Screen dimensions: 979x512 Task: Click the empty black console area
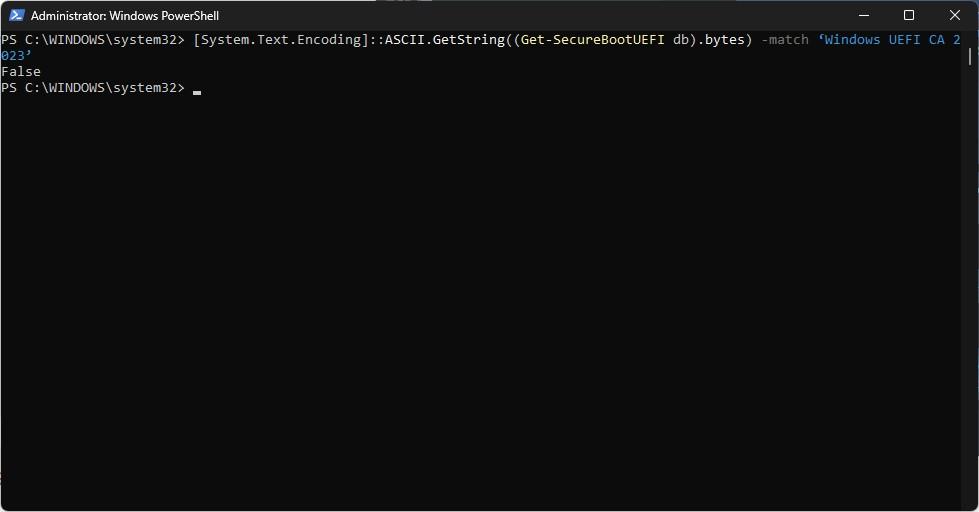[480, 300]
